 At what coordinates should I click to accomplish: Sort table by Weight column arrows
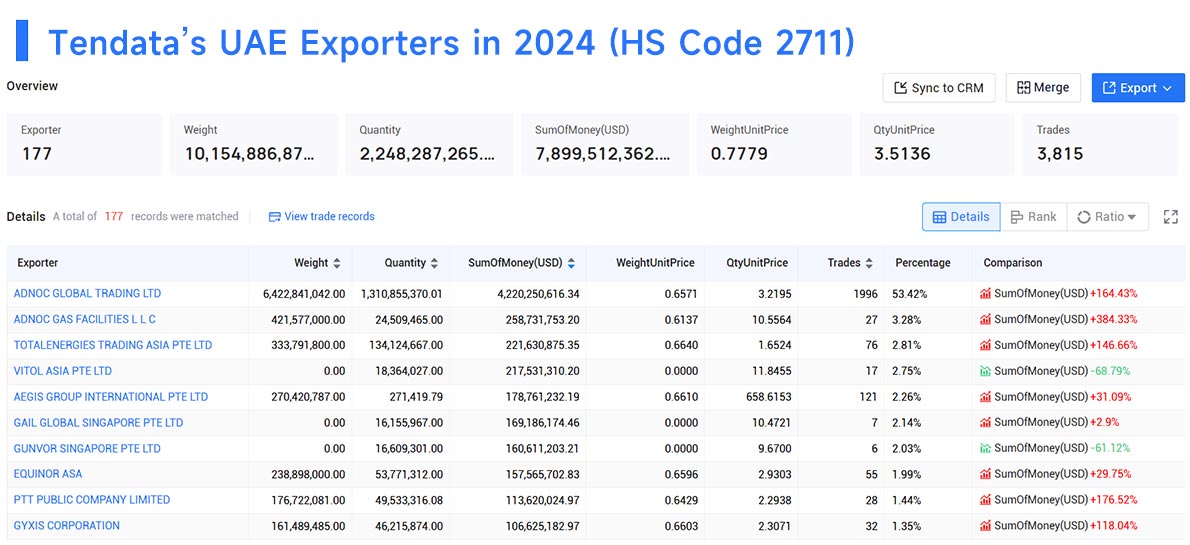coord(337,263)
